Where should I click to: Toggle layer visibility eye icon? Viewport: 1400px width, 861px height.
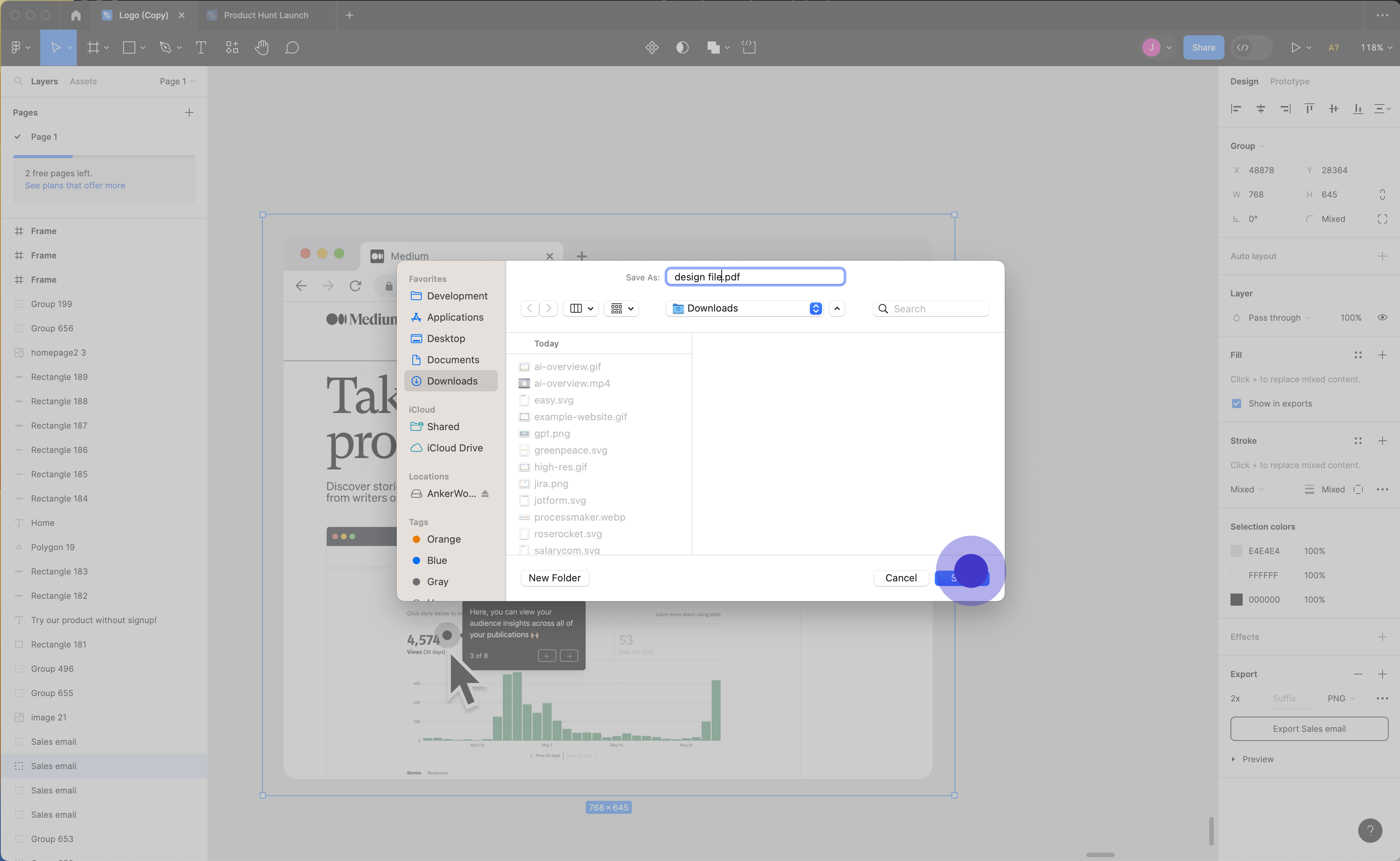tap(1383, 318)
